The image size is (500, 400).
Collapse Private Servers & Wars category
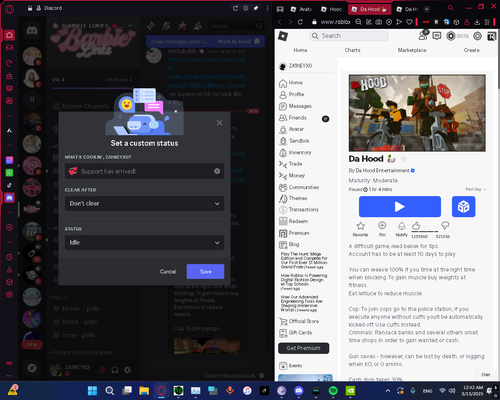pos(80,352)
